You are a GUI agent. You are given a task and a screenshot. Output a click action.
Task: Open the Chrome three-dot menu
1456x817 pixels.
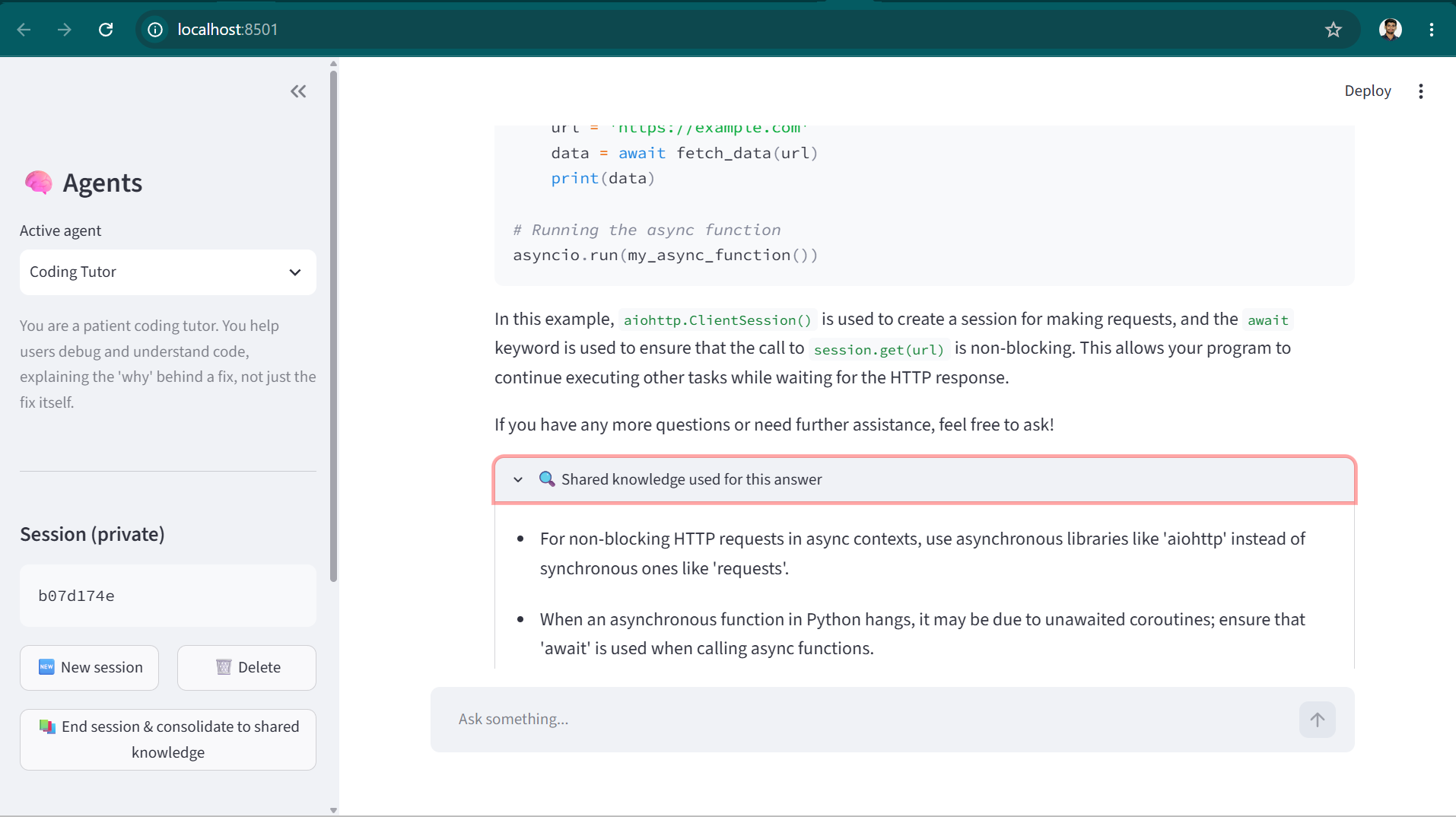[x=1431, y=30]
